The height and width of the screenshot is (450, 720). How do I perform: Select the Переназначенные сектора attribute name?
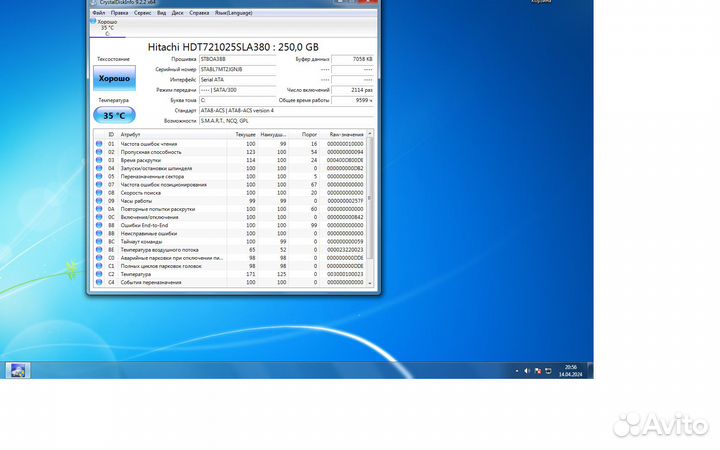pyautogui.click(x=152, y=176)
